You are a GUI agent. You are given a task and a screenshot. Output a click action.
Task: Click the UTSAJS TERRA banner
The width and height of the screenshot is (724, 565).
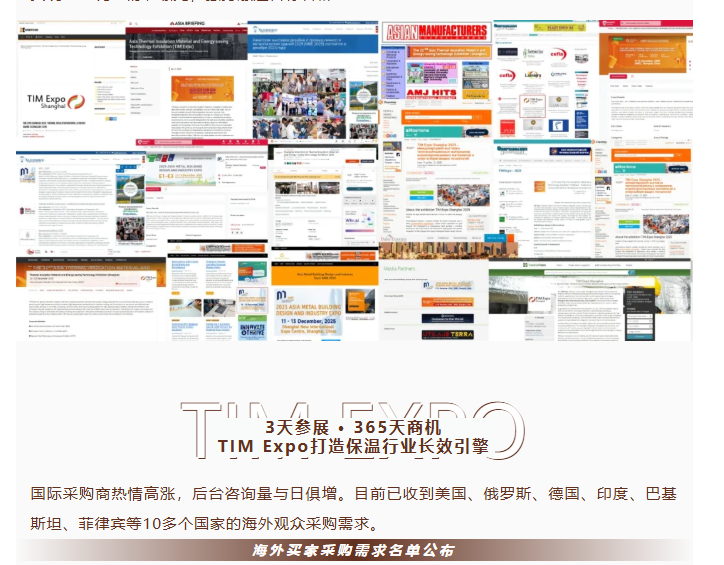pos(447,334)
